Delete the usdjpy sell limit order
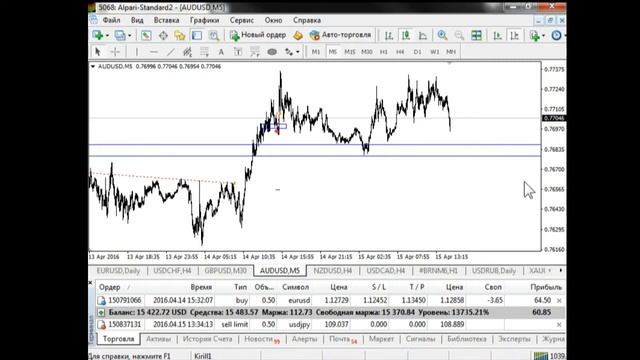 click(x=559, y=325)
